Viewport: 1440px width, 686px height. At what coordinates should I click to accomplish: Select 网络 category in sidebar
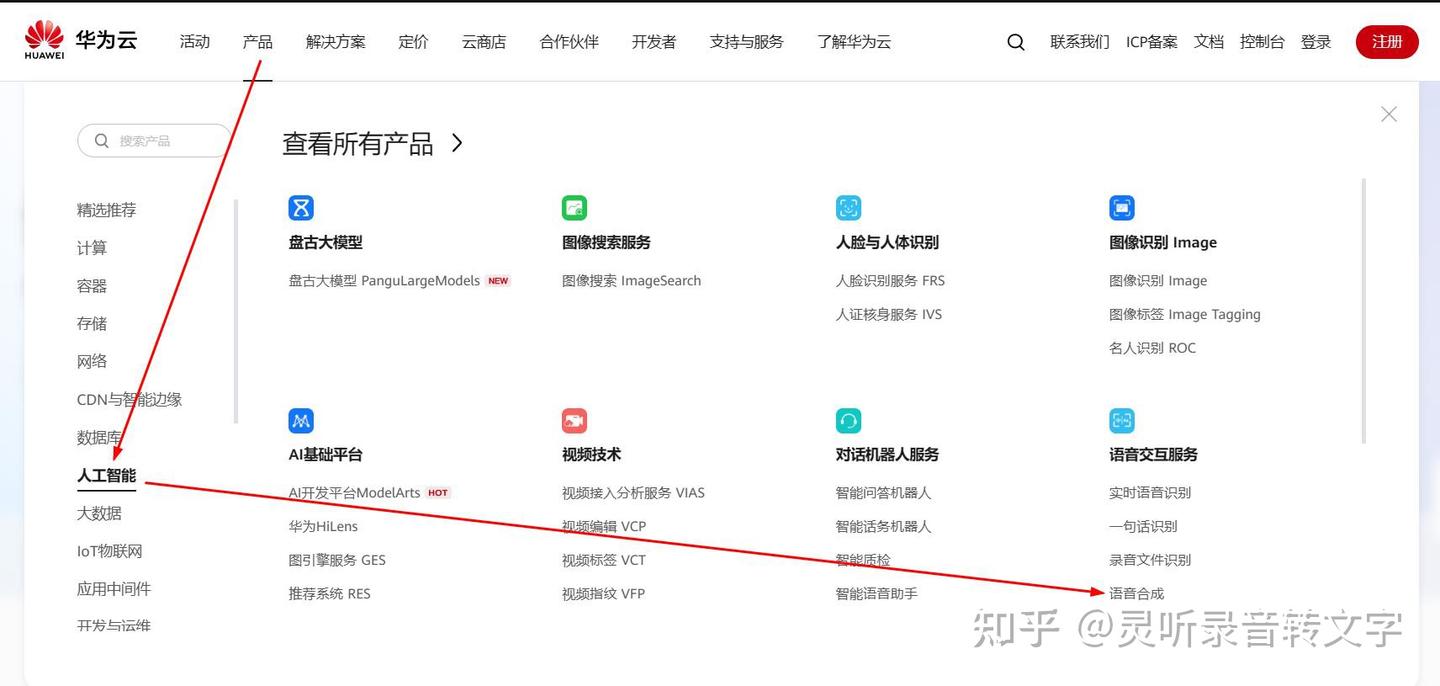coord(92,362)
